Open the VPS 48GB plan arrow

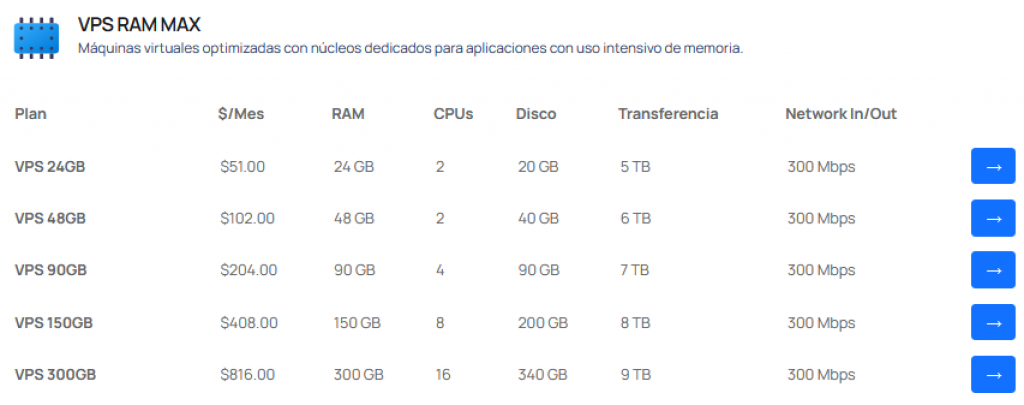click(993, 218)
